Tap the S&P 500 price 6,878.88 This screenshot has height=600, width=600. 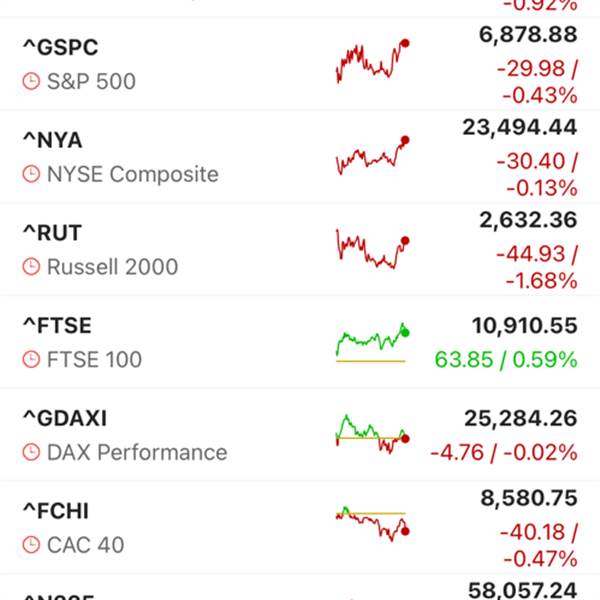[528, 35]
